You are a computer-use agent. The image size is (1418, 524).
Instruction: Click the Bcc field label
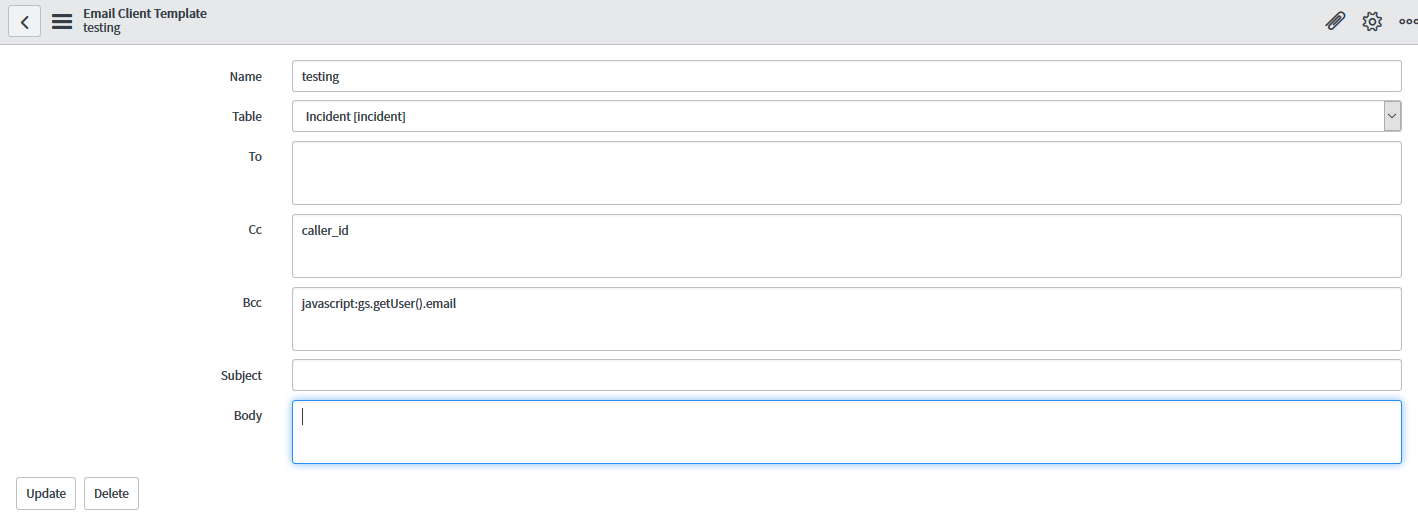pos(252,302)
